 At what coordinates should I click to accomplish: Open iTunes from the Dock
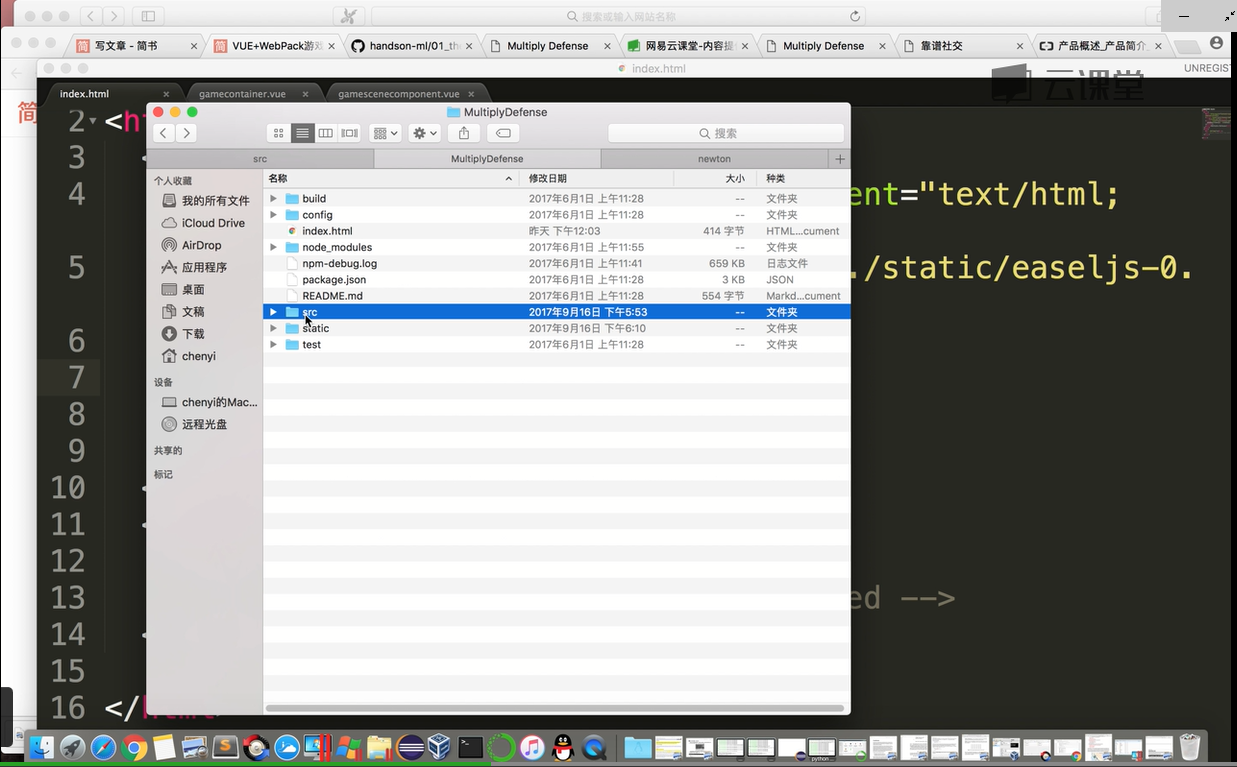click(x=532, y=747)
